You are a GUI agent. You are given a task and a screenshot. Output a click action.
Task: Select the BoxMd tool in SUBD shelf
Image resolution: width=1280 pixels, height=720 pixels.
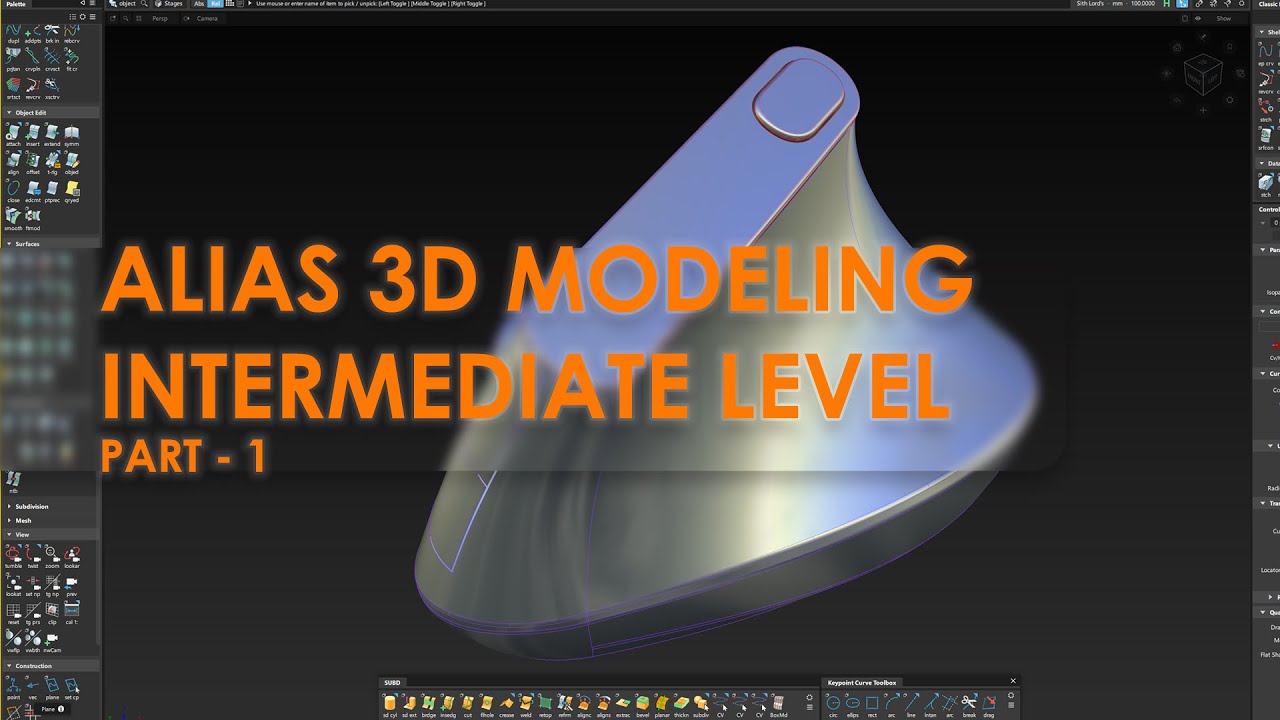[x=779, y=706]
